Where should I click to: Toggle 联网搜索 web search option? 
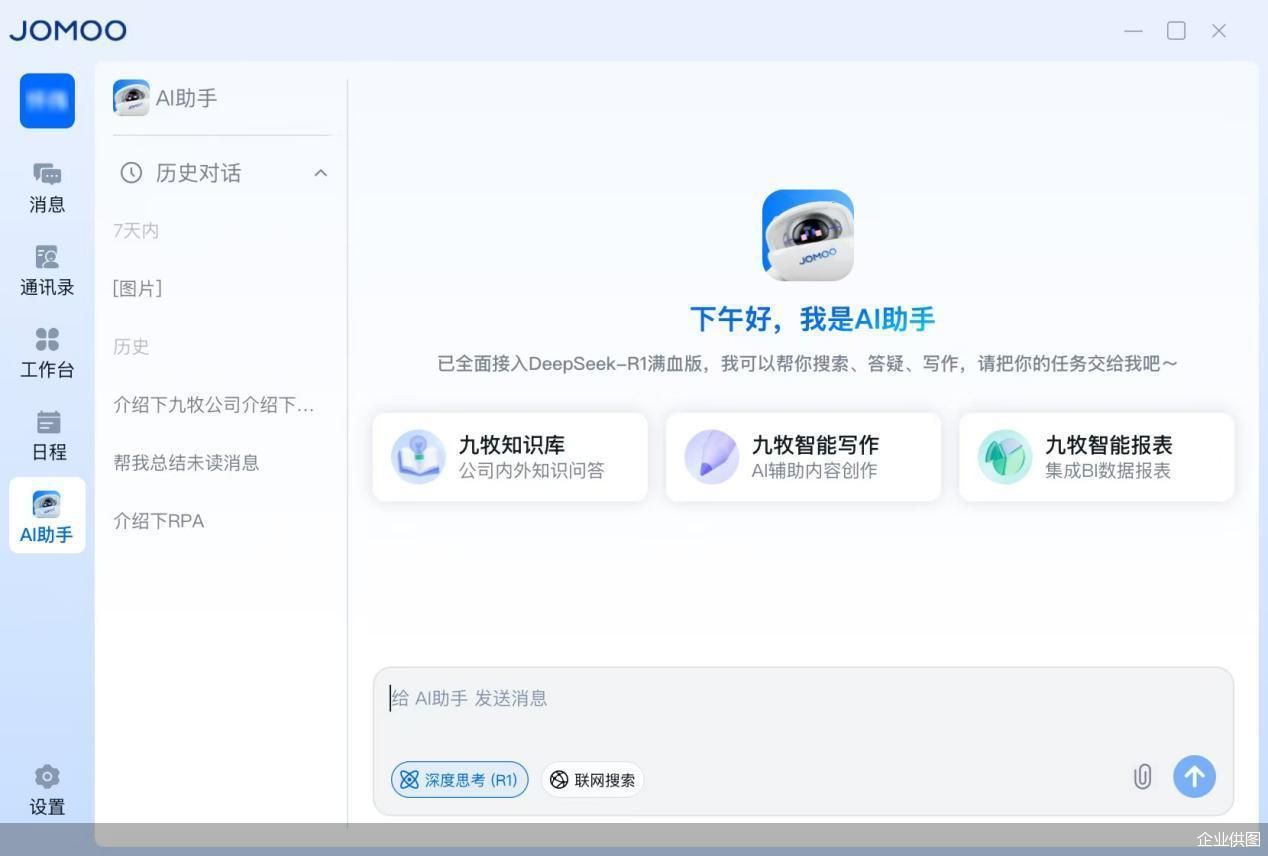pos(593,780)
